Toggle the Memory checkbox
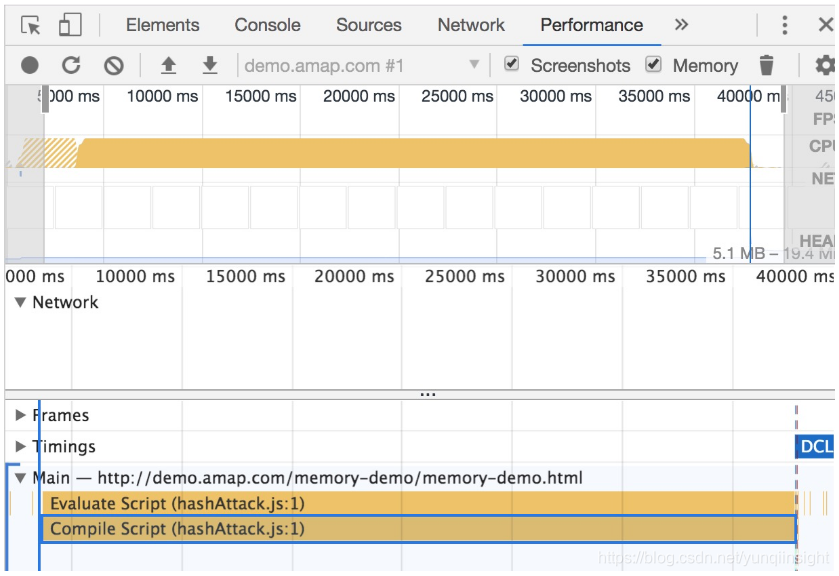The width and height of the screenshot is (839, 576). pyautogui.click(x=653, y=64)
